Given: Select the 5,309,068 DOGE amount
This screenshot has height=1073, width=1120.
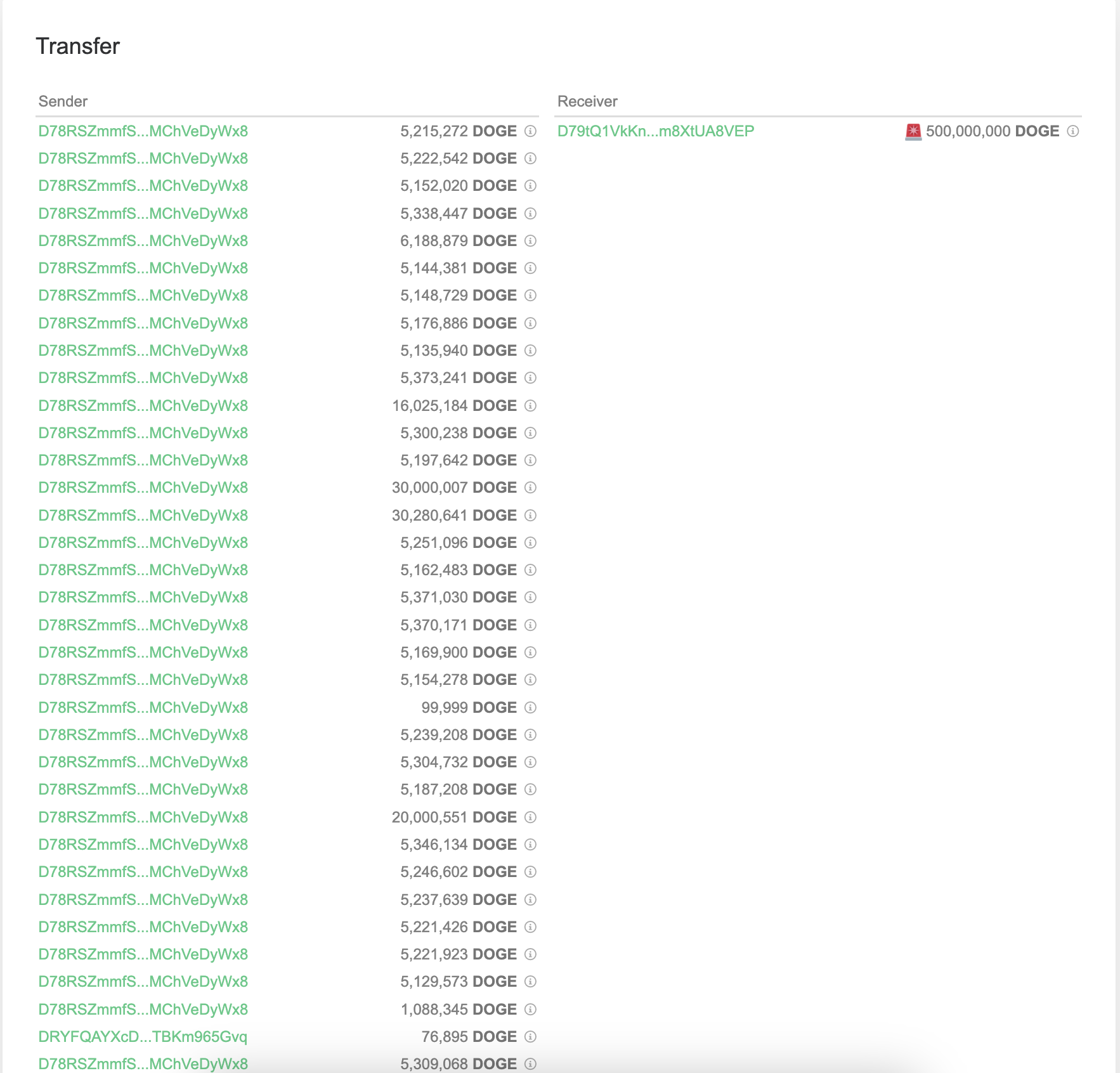Looking at the screenshot, I should click(x=459, y=1064).
